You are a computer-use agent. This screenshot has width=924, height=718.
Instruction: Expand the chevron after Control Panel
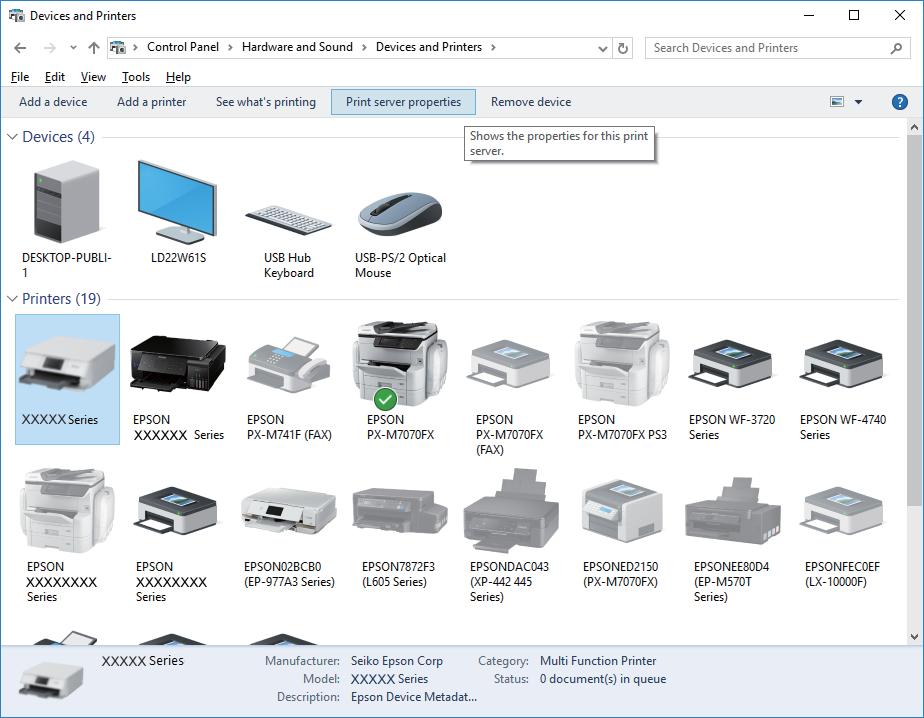tap(230, 47)
